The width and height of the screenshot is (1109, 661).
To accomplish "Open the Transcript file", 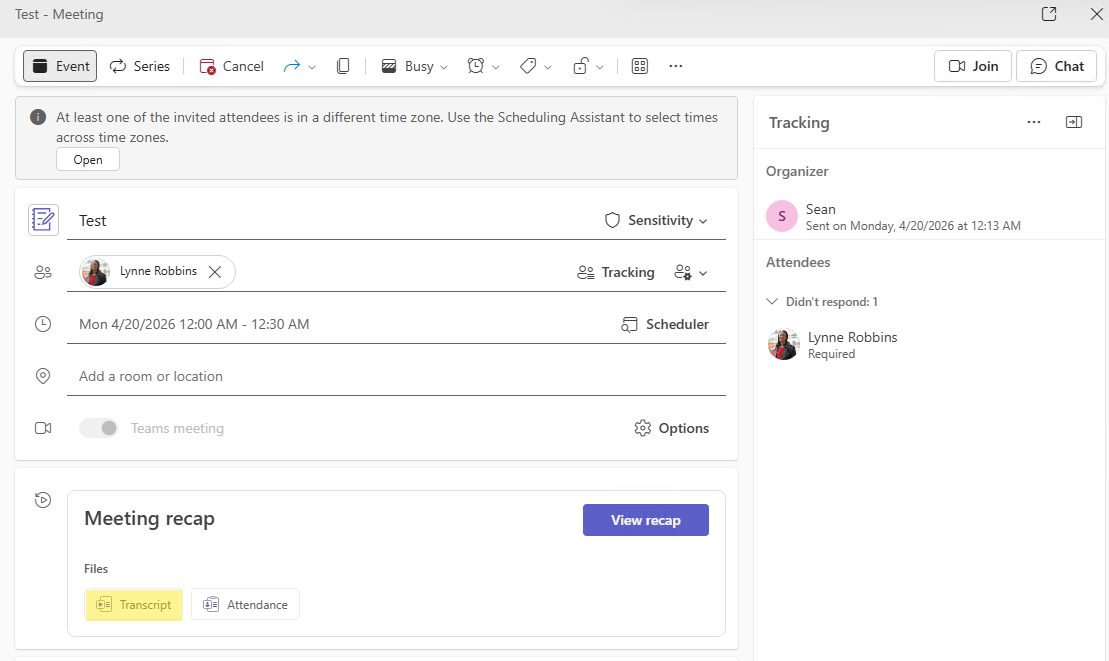I will click(x=134, y=604).
